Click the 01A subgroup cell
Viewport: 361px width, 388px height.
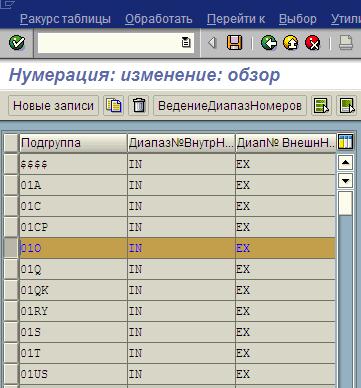73,185
